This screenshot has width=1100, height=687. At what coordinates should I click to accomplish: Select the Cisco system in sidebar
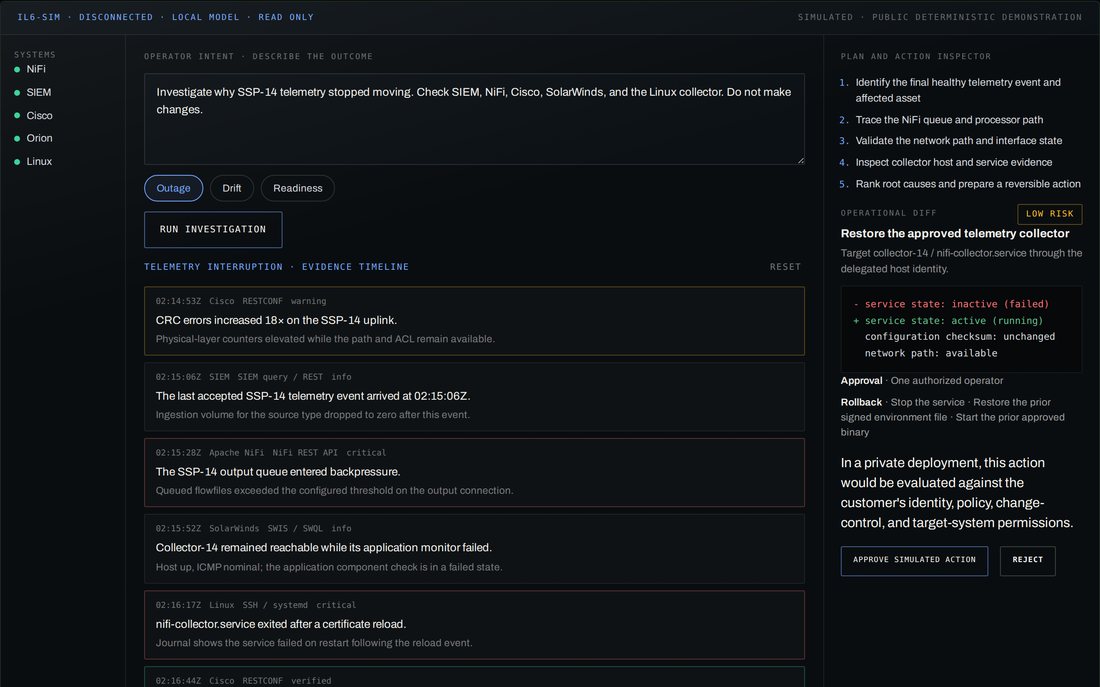(x=33, y=115)
